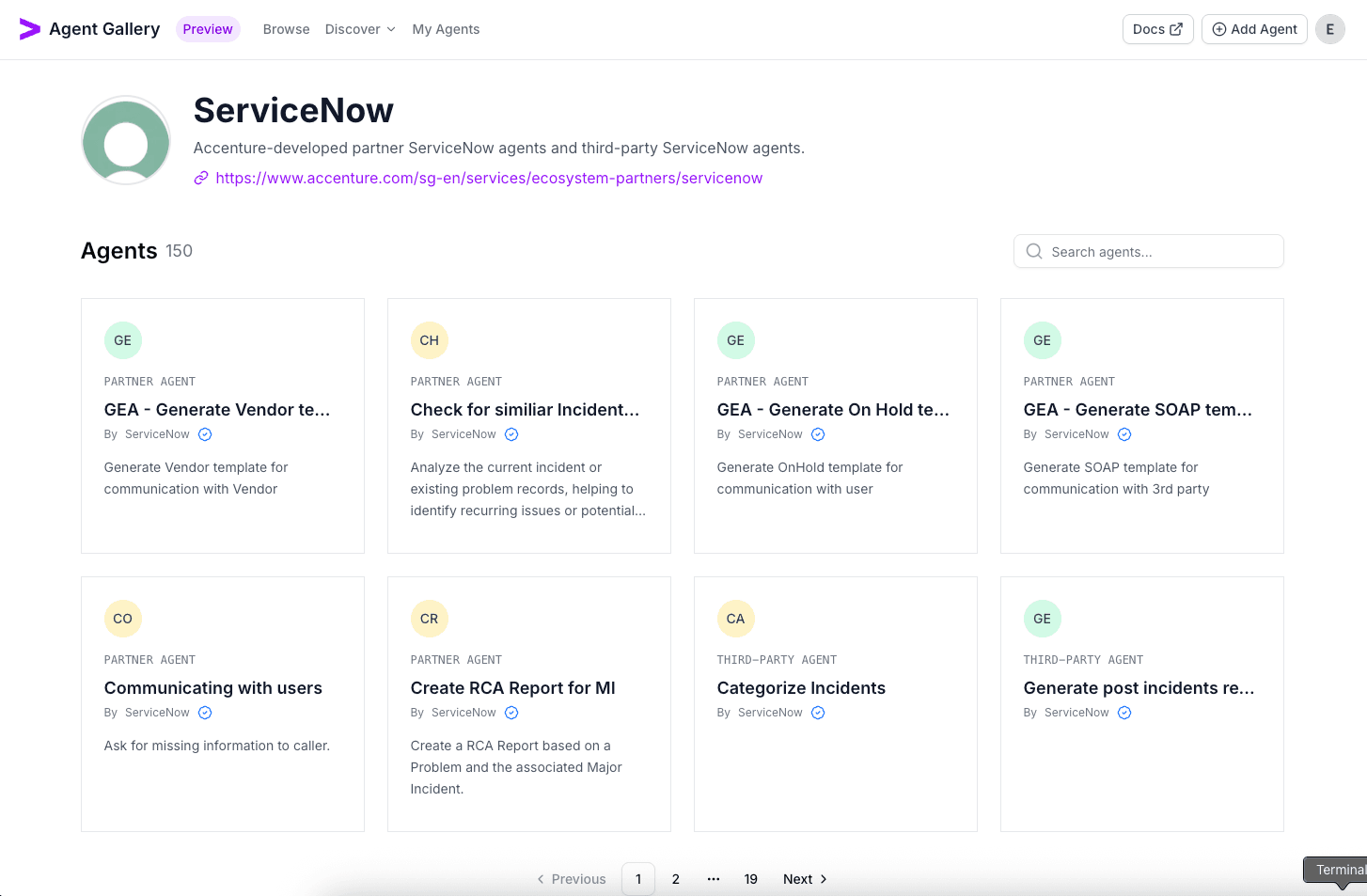
Task: Click the CO avatar on Communicating with users card
Action: pyautogui.click(x=122, y=619)
